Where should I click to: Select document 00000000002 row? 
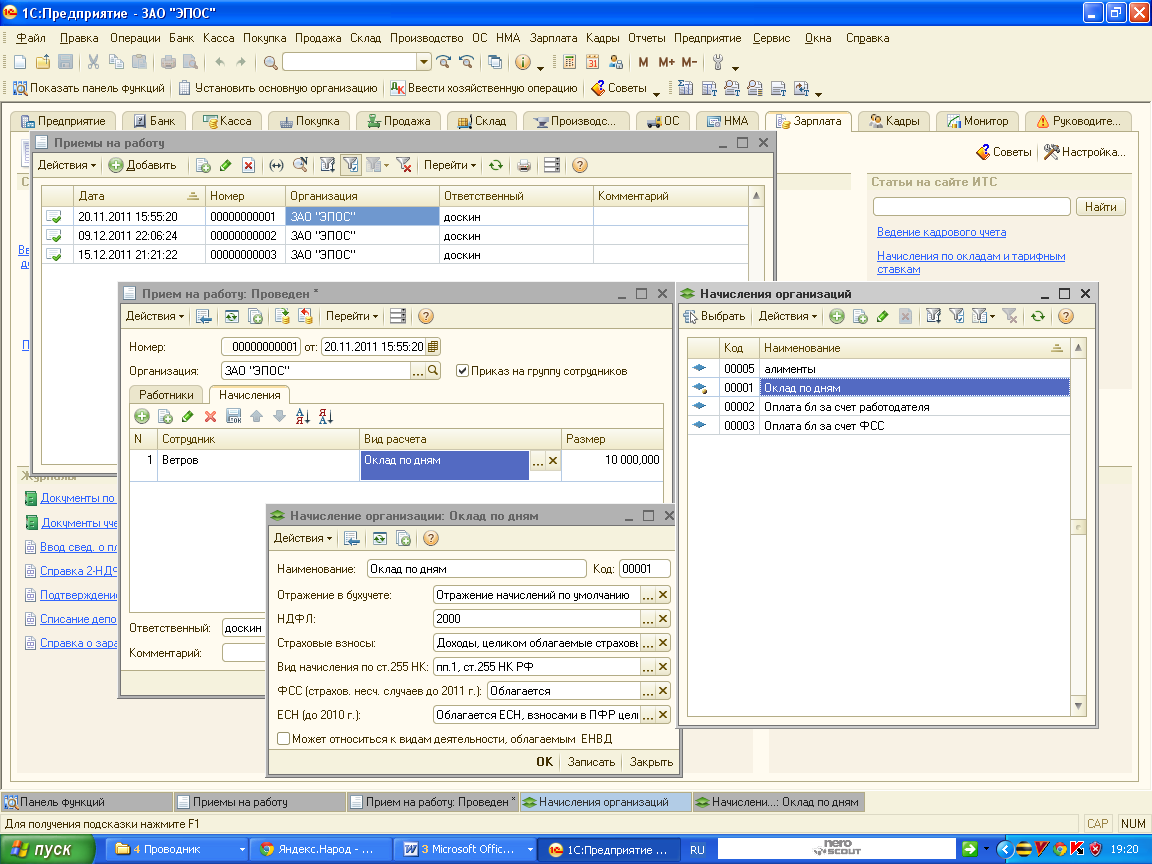click(395, 236)
